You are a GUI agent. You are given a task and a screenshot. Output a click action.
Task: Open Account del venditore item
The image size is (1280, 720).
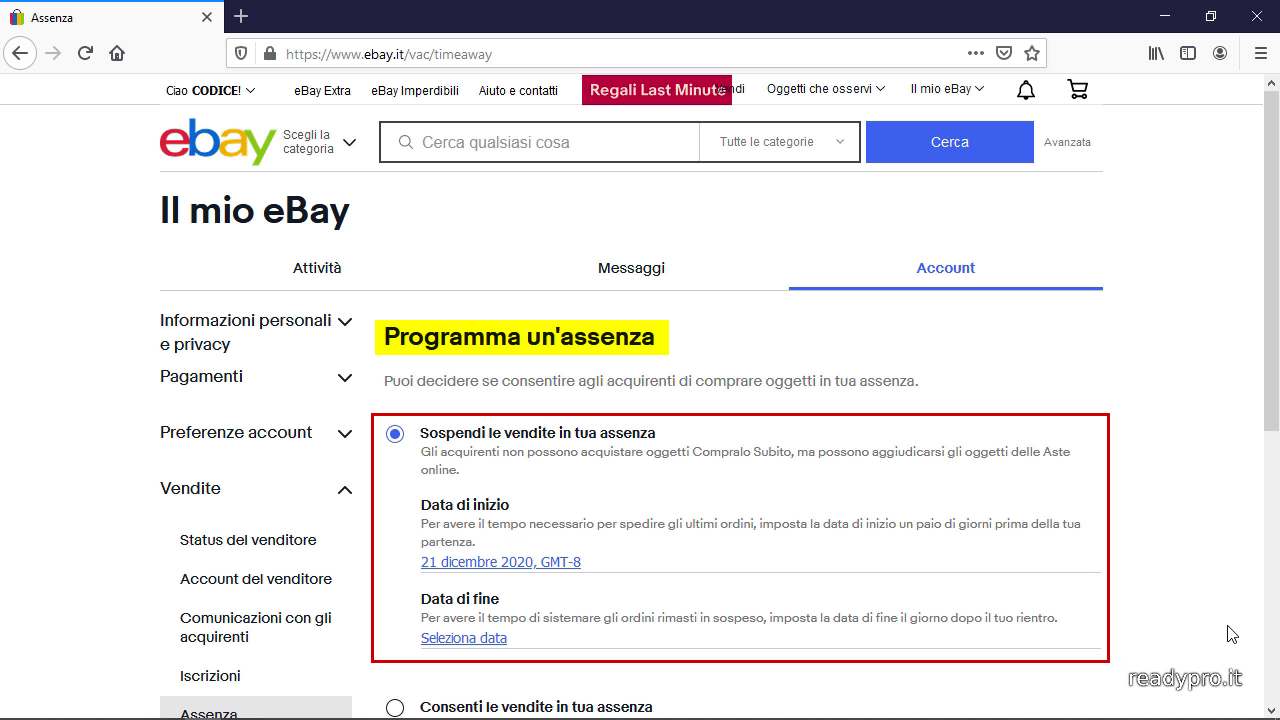[256, 579]
